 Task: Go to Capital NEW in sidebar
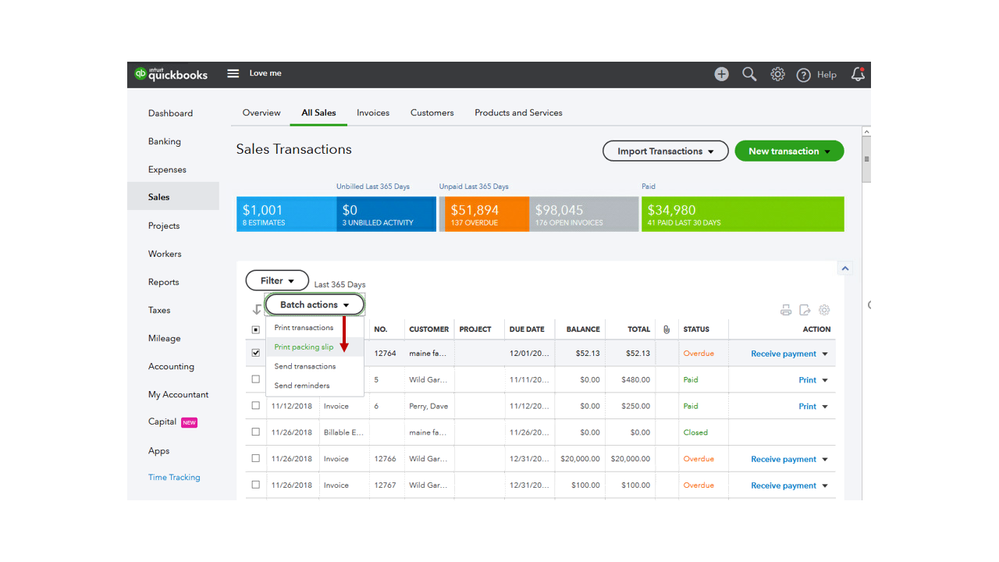pyautogui.click(x=173, y=422)
